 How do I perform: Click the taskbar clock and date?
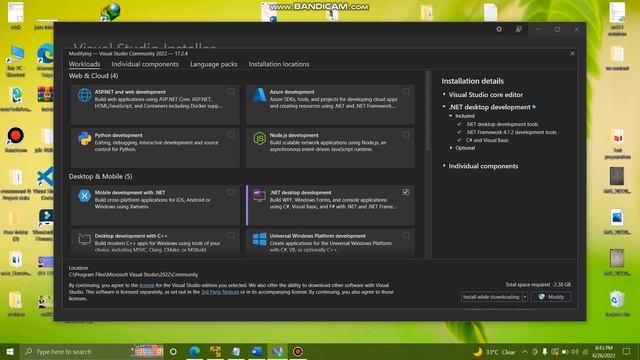pyautogui.click(x=603, y=351)
